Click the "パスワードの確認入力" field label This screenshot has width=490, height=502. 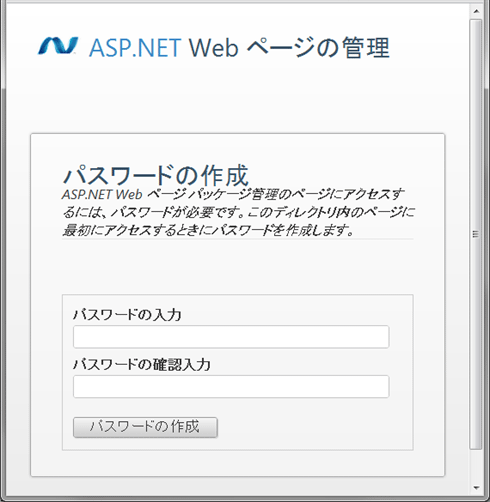pyautogui.click(x=142, y=365)
